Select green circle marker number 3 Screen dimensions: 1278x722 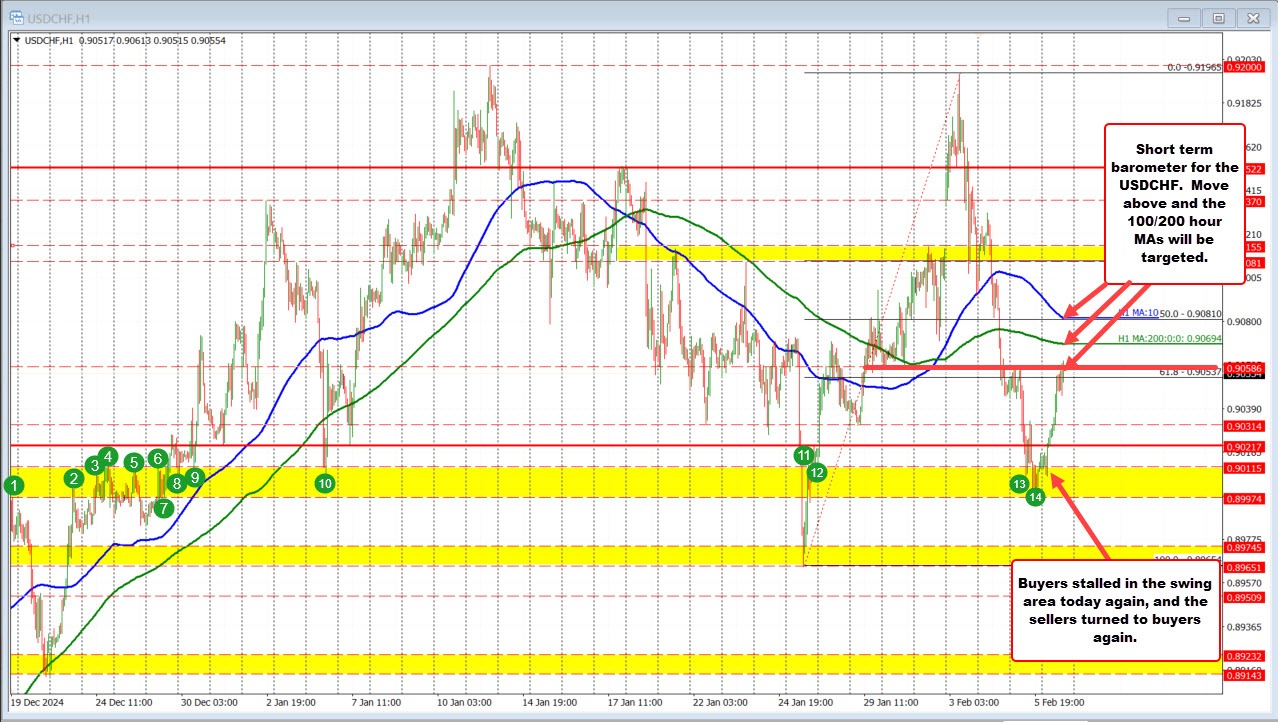click(x=94, y=464)
